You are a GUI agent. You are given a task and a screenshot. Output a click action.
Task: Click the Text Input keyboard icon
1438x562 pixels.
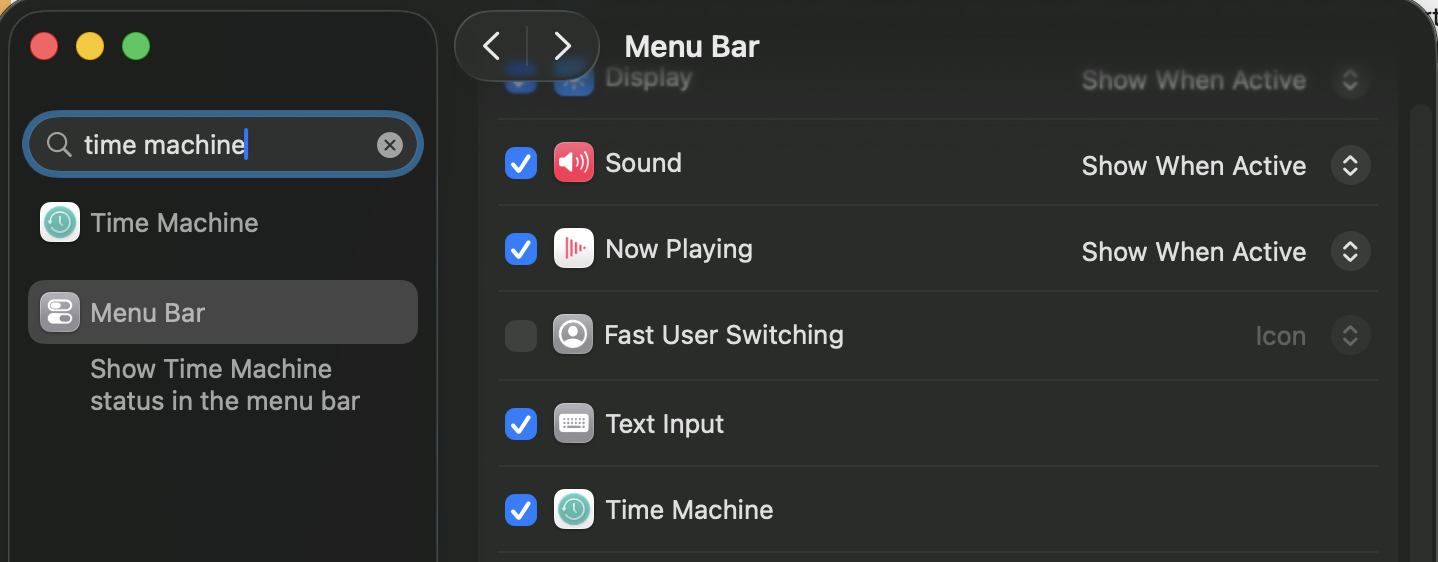click(x=573, y=423)
